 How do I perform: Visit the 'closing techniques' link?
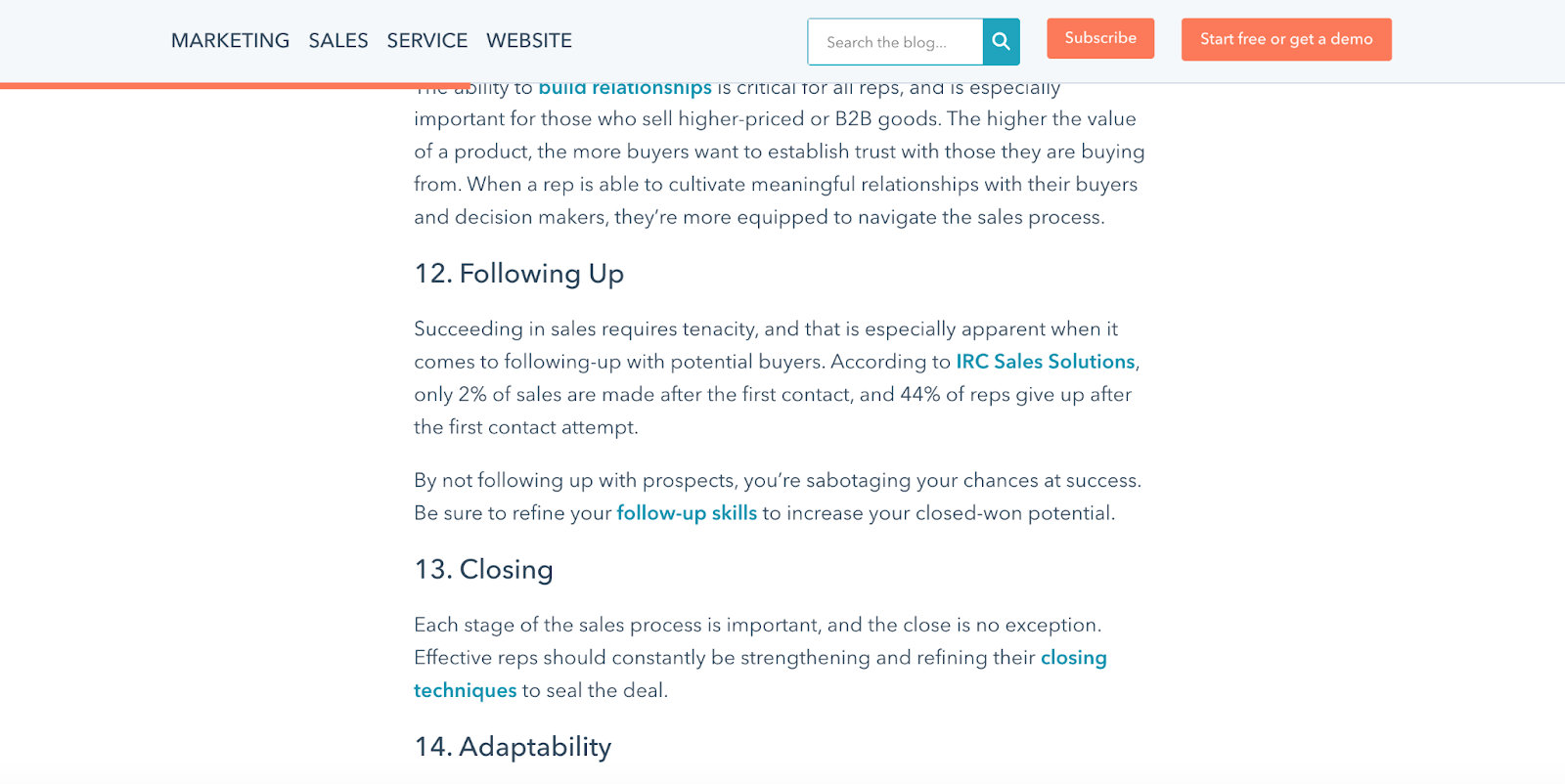click(x=1073, y=658)
